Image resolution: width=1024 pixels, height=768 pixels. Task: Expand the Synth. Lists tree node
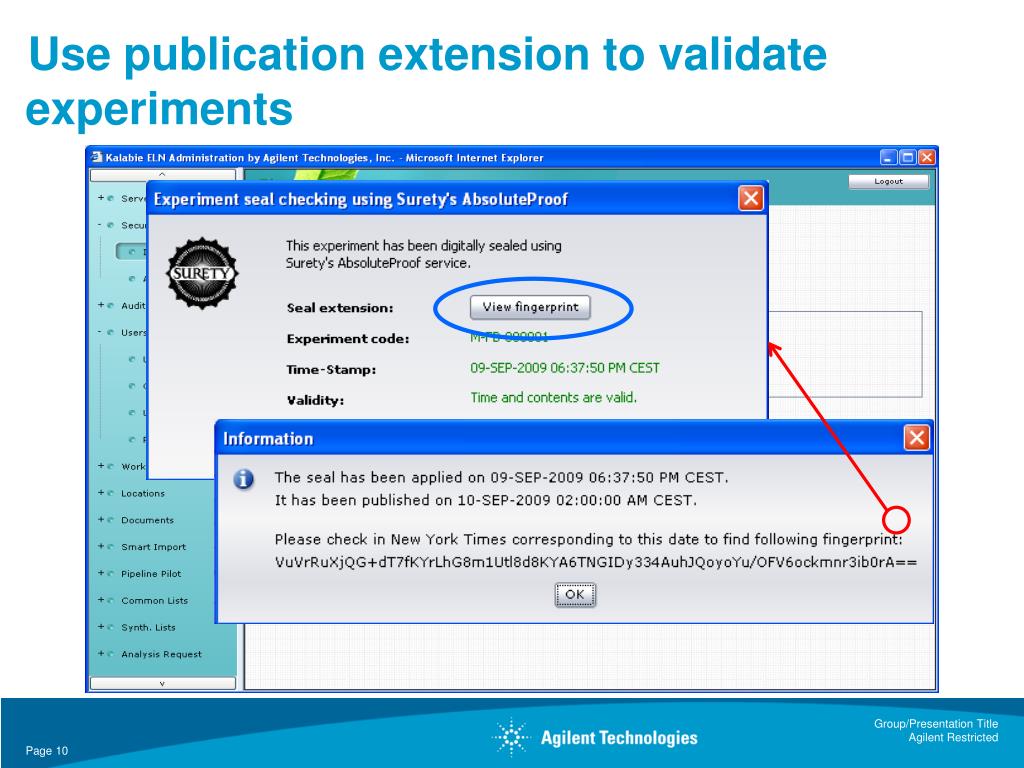(101, 627)
